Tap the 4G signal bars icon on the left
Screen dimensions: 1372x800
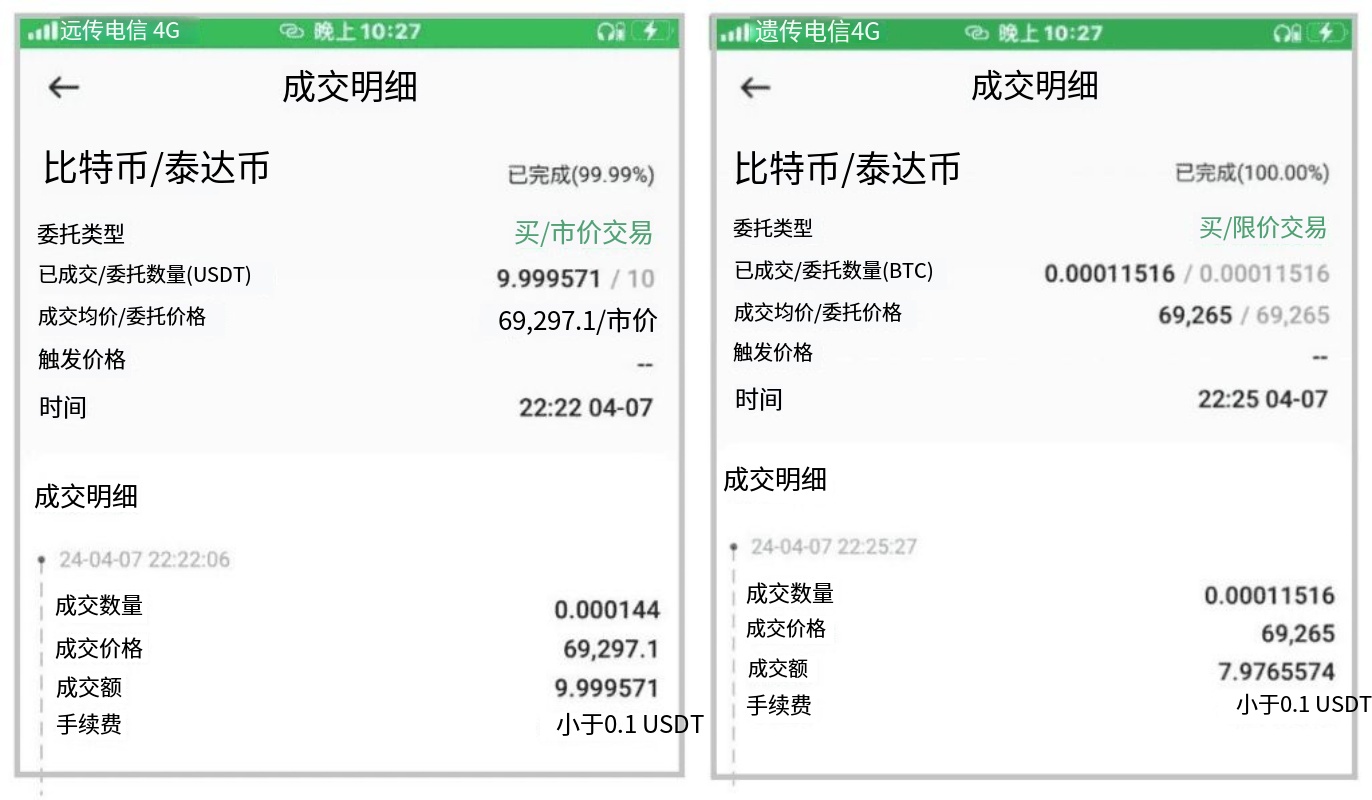click(42, 30)
